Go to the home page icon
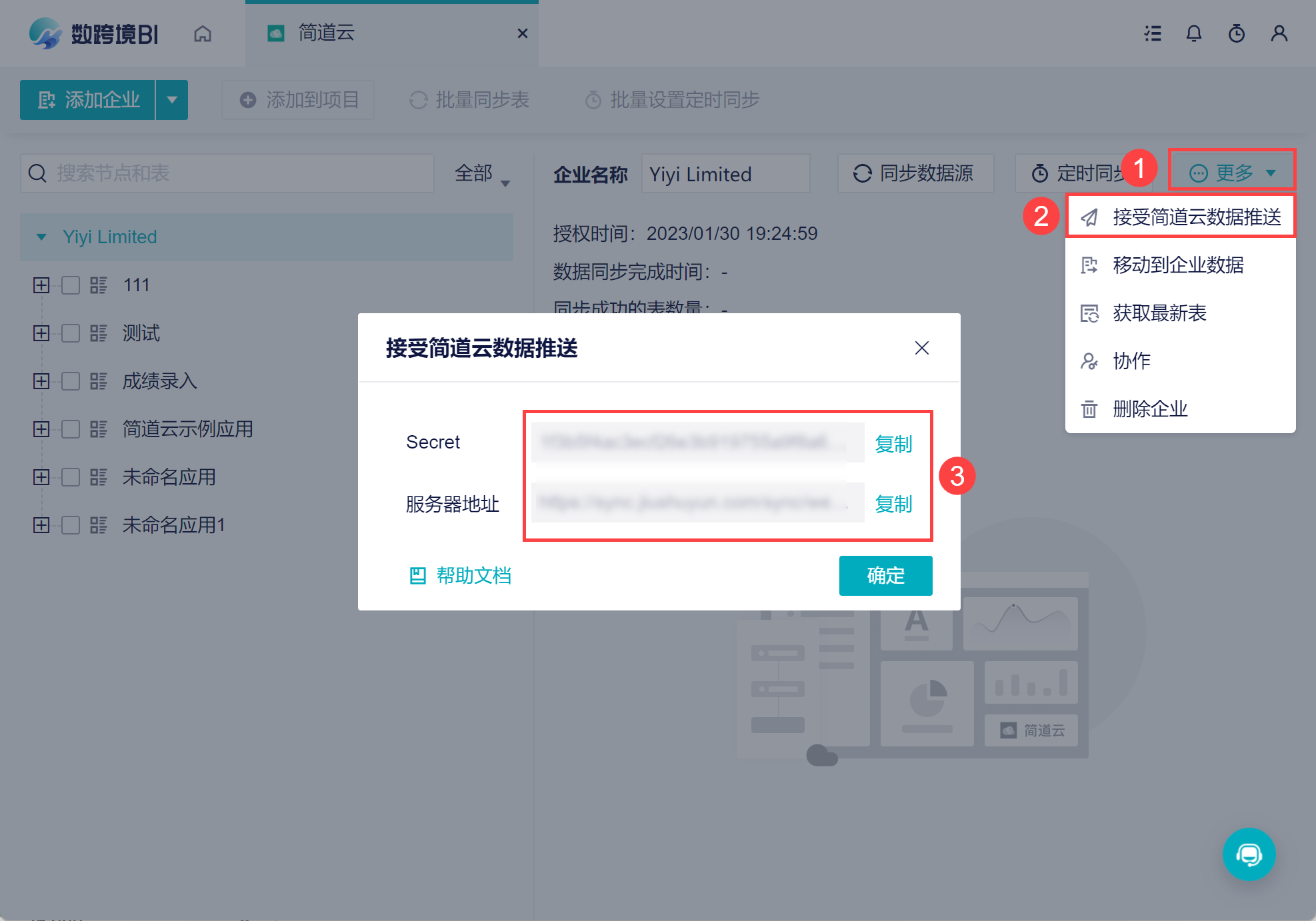This screenshot has width=1316, height=921. click(203, 33)
